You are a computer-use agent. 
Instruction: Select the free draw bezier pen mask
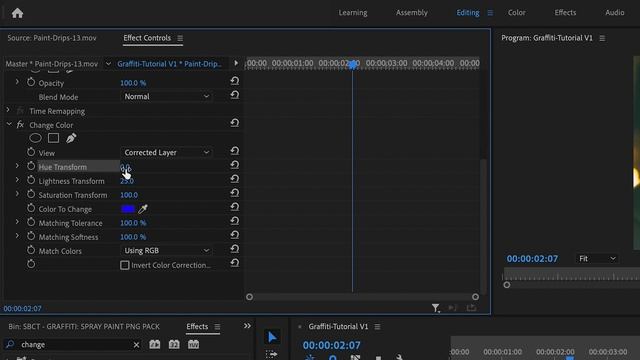click(x=71, y=138)
